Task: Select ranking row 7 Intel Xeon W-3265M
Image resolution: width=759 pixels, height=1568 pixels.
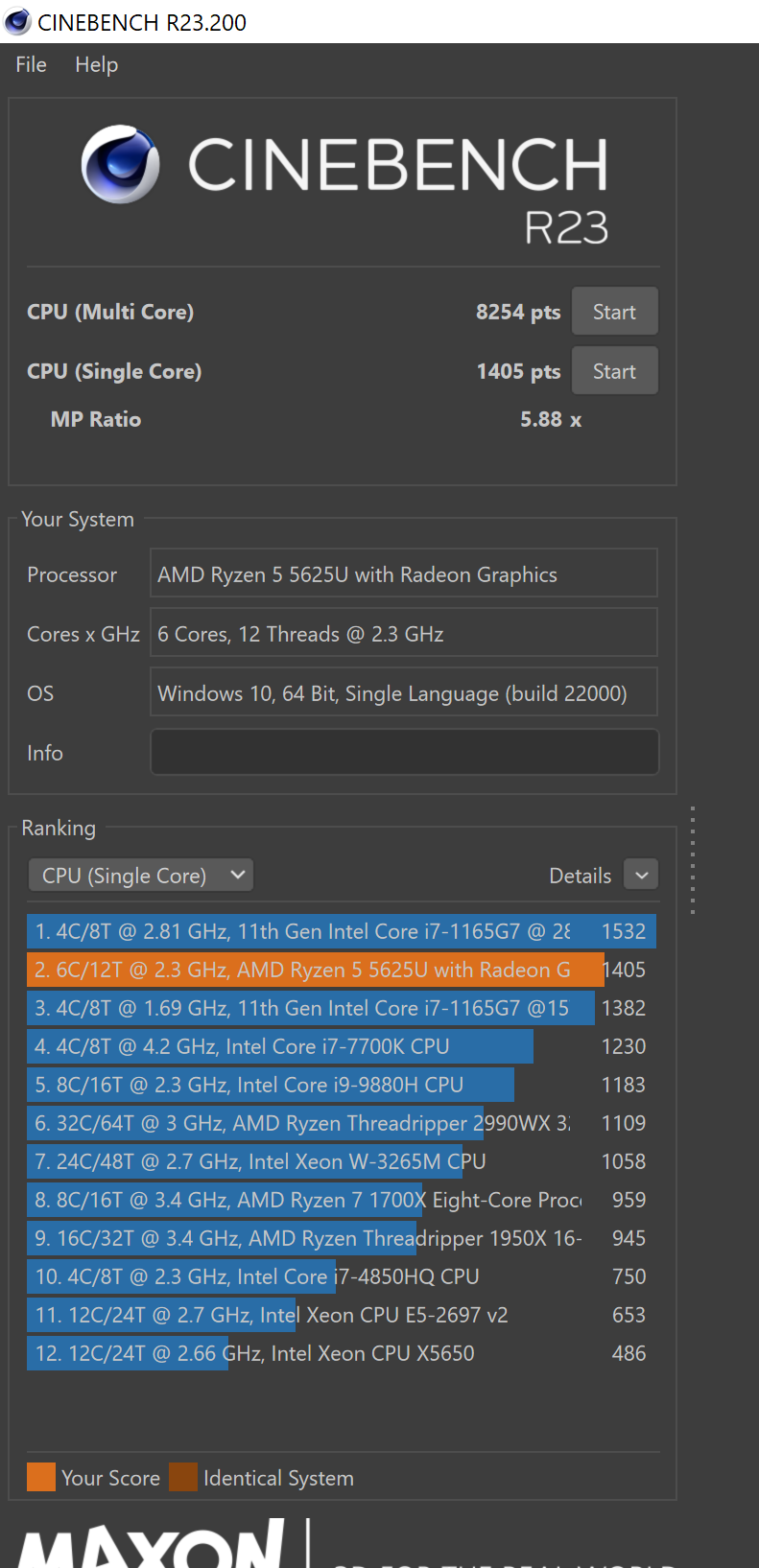Action: [342, 1161]
